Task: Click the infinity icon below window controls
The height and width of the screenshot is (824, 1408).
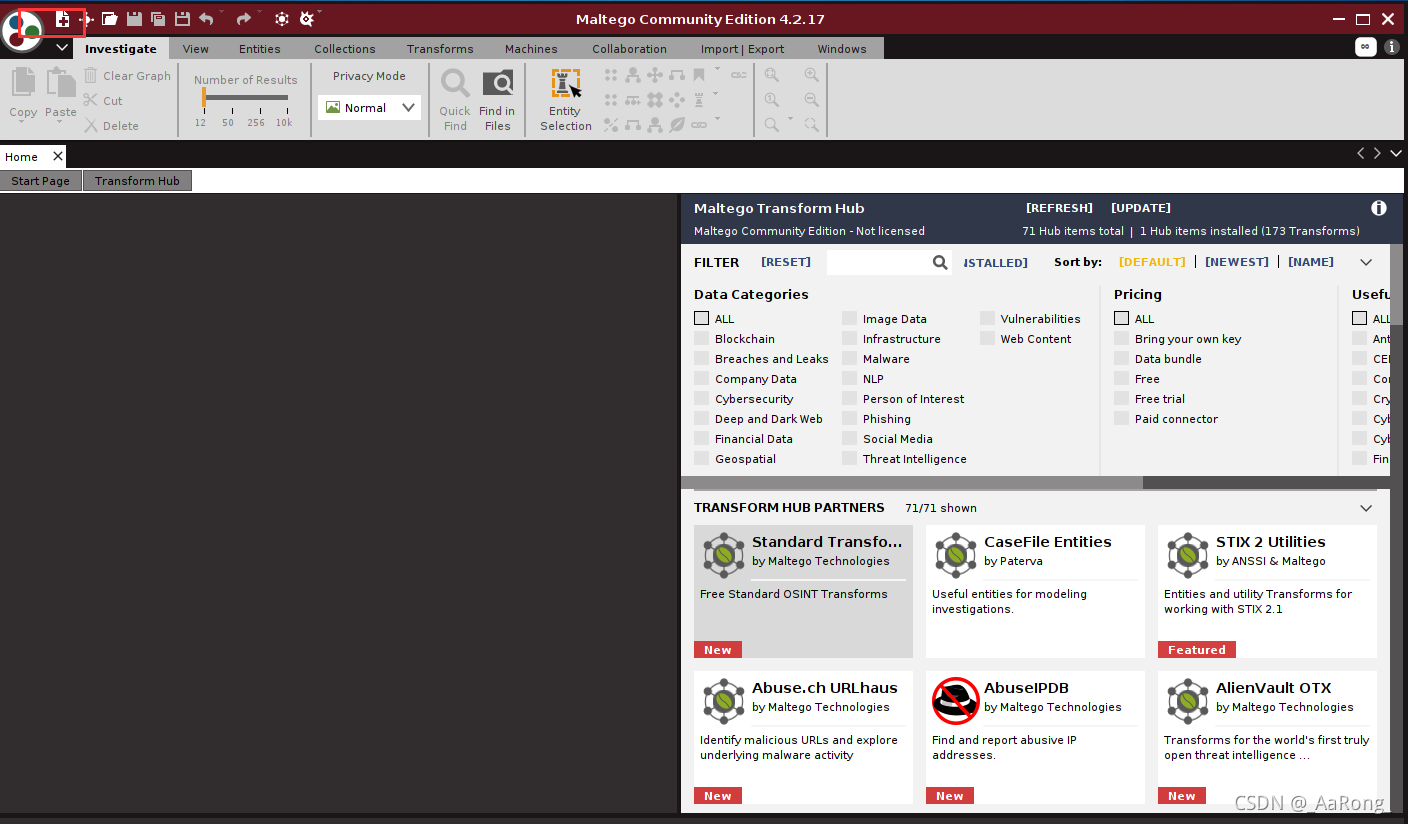Action: 1365,47
